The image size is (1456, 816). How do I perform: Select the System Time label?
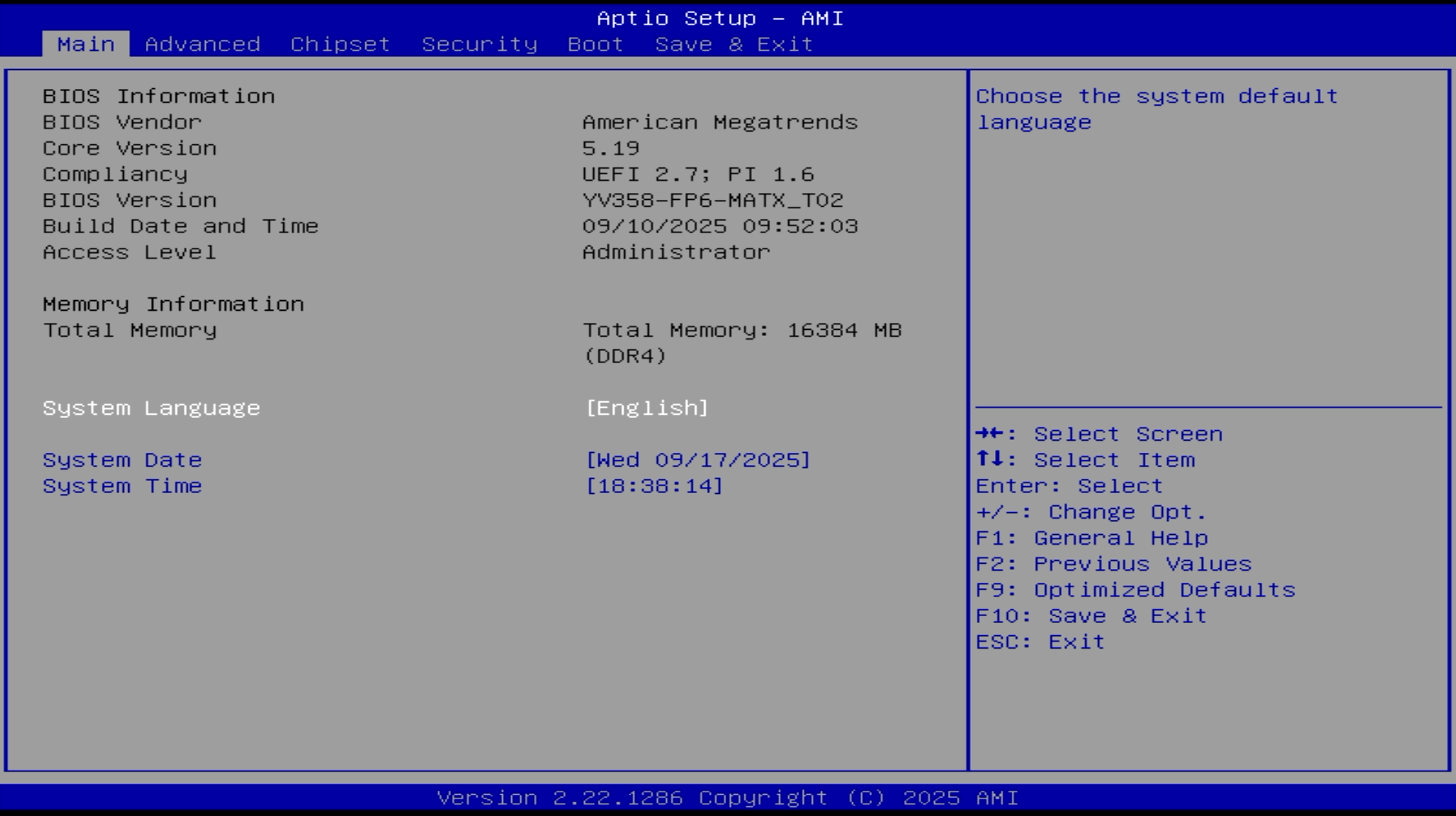click(122, 486)
